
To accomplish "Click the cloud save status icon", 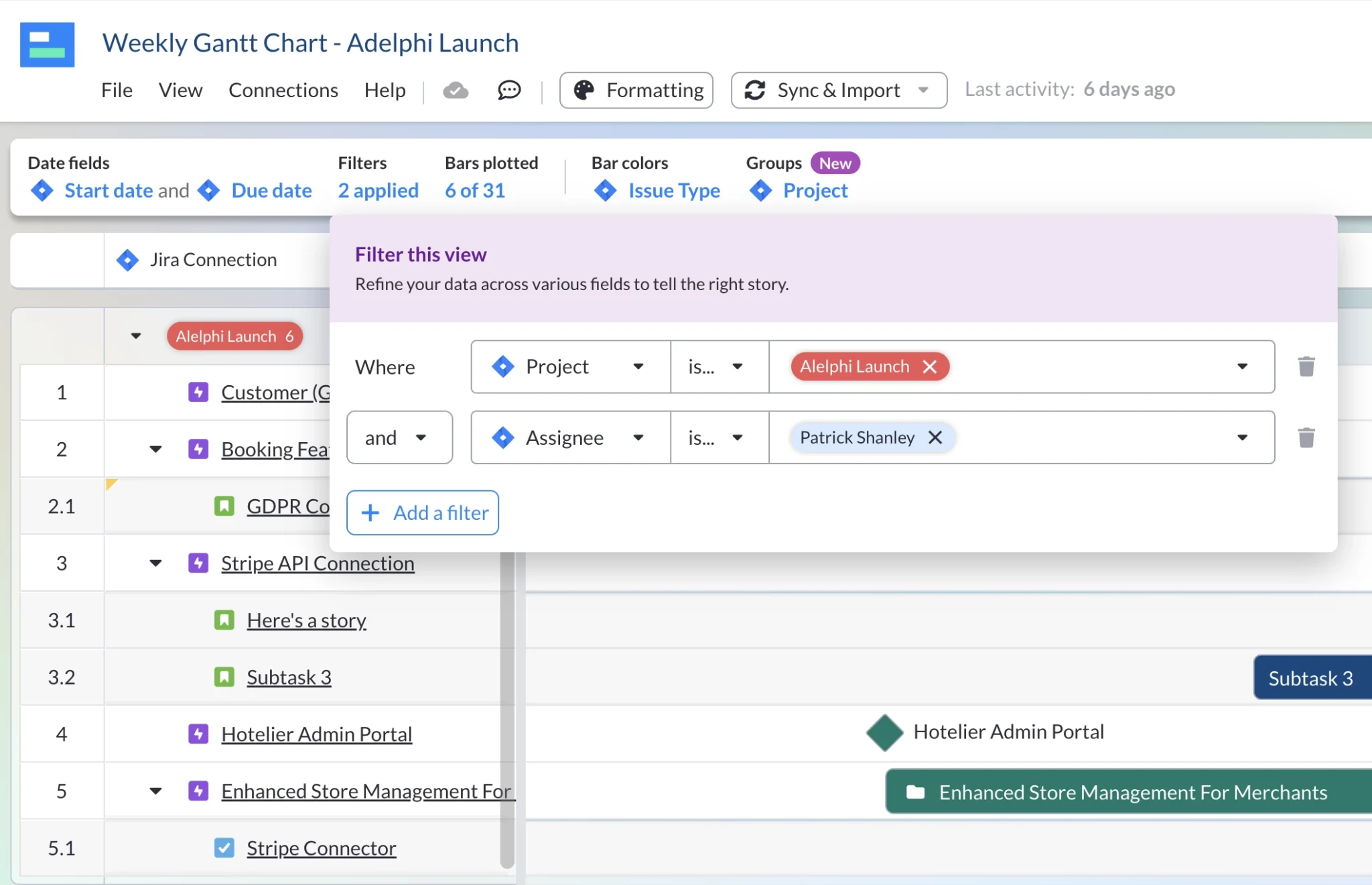I will point(456,90).
